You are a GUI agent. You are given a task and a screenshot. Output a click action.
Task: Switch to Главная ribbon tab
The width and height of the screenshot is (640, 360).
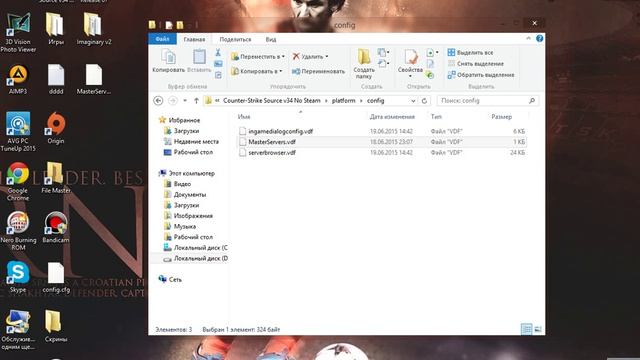click(x=194, y=39)
